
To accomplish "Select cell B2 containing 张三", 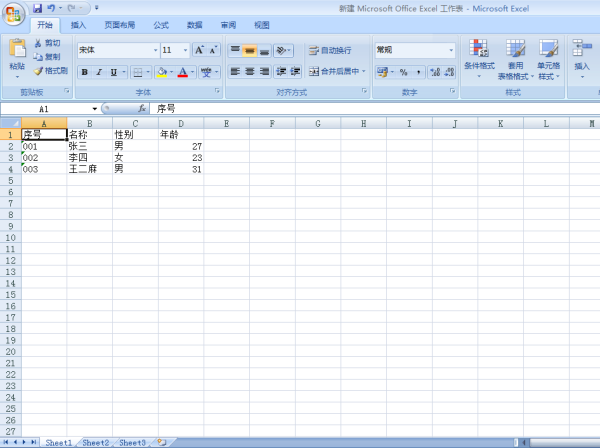I will 89,146.
